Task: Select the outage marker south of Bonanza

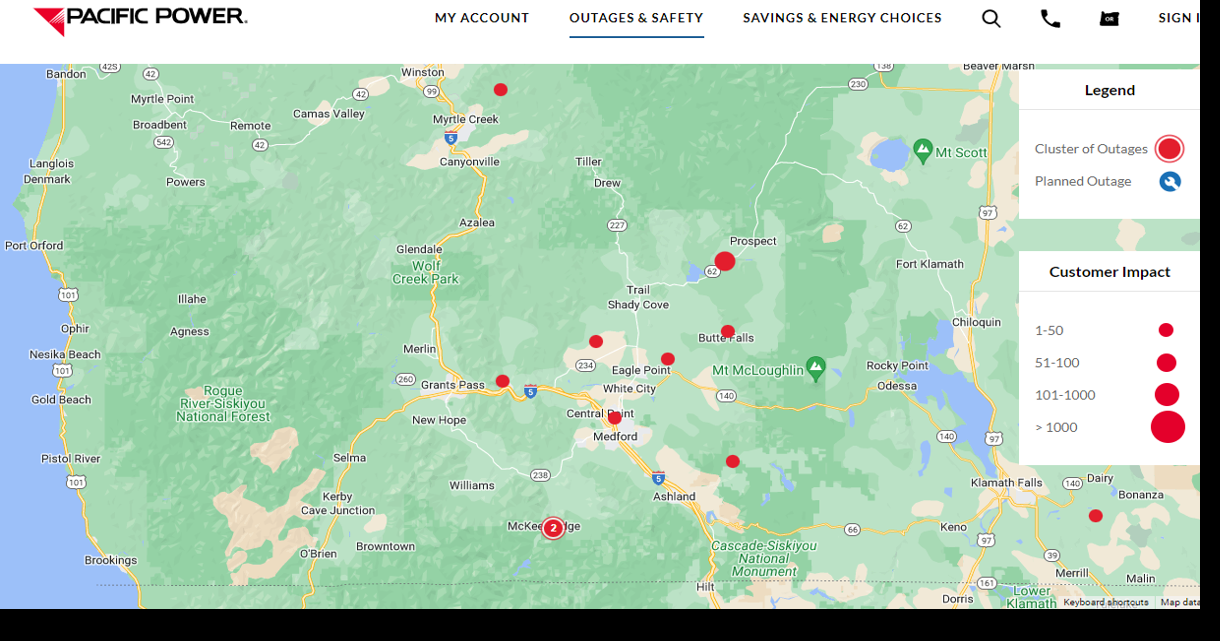Action: 1096,516
